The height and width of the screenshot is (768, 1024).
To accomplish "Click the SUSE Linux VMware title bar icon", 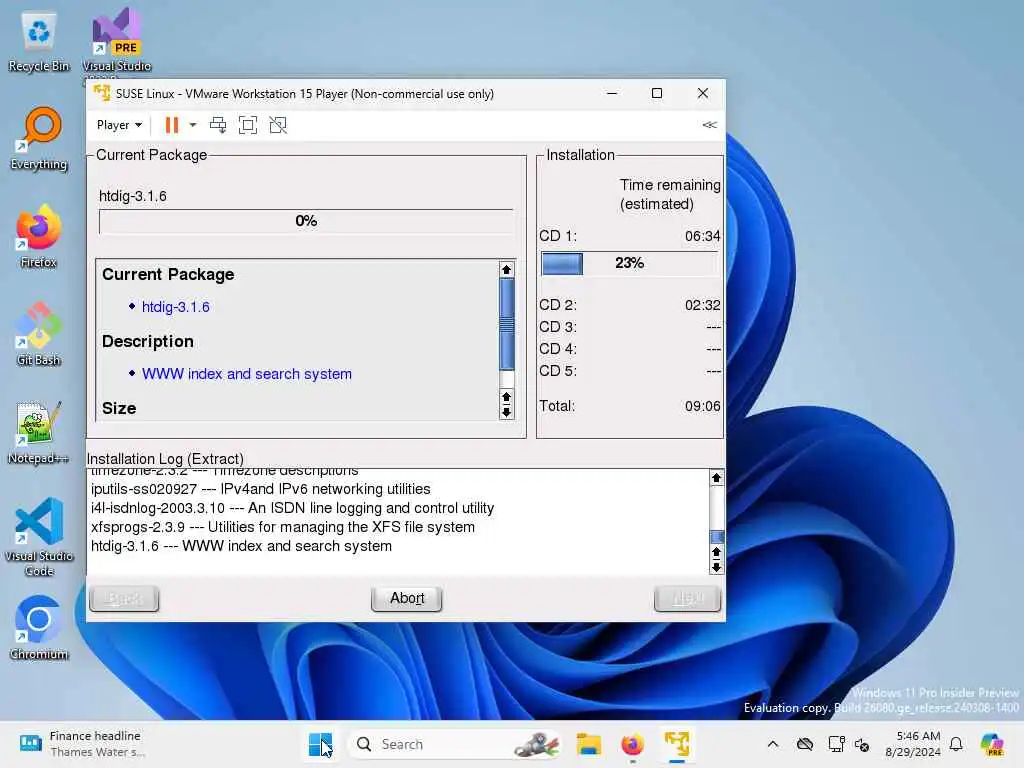I will tap(102, 93).
